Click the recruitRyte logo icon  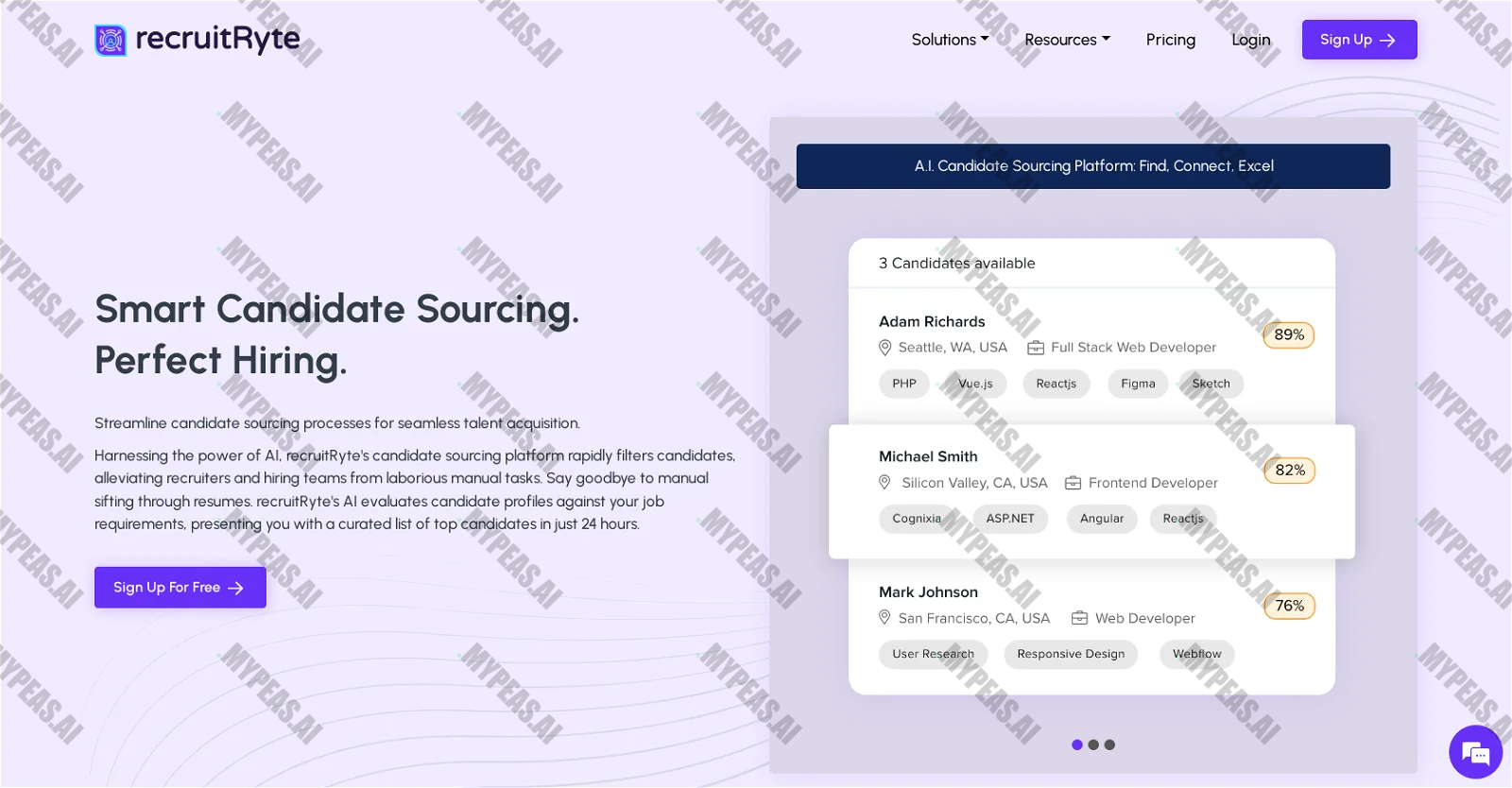[x=111, y=40]
